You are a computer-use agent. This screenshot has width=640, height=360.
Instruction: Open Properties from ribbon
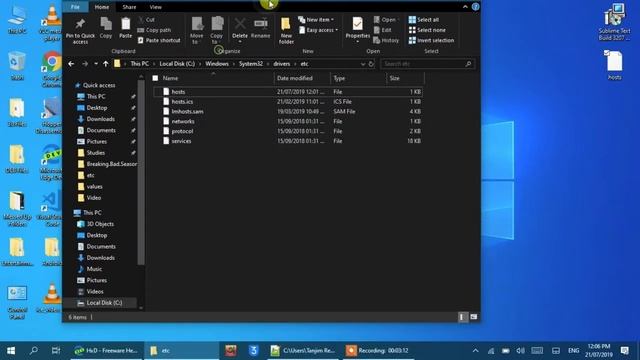pyautogui.click(x=358, y=28)
